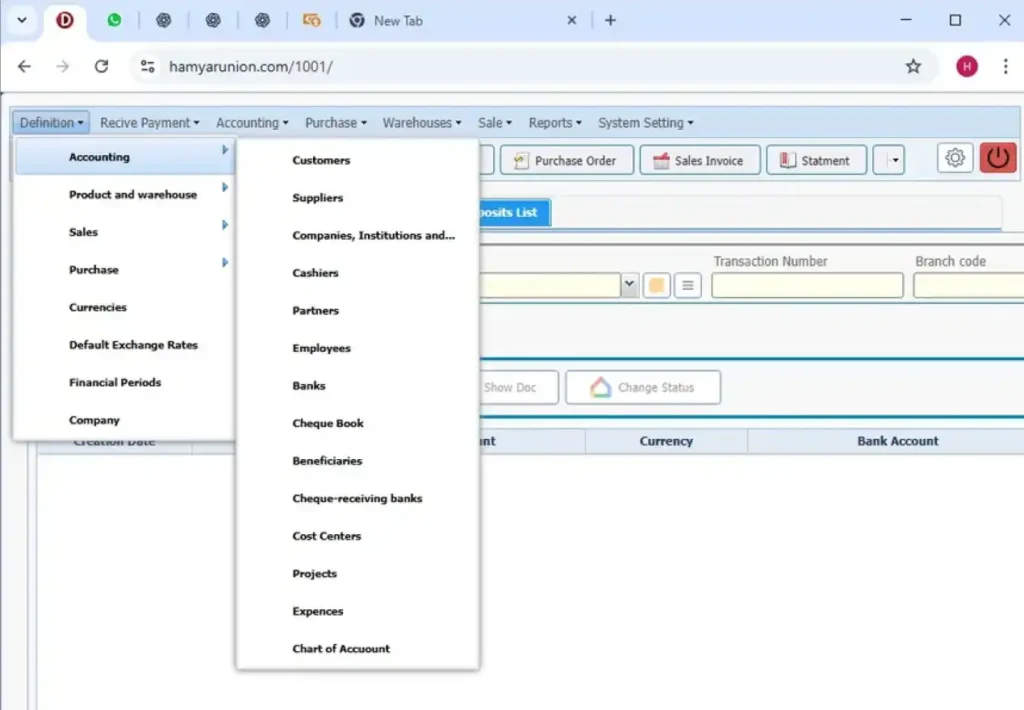Expand the toolbar overflow dropdown arrow
Image resolution: width=1024 pixels, height=710 pixels.
(895, 160)
